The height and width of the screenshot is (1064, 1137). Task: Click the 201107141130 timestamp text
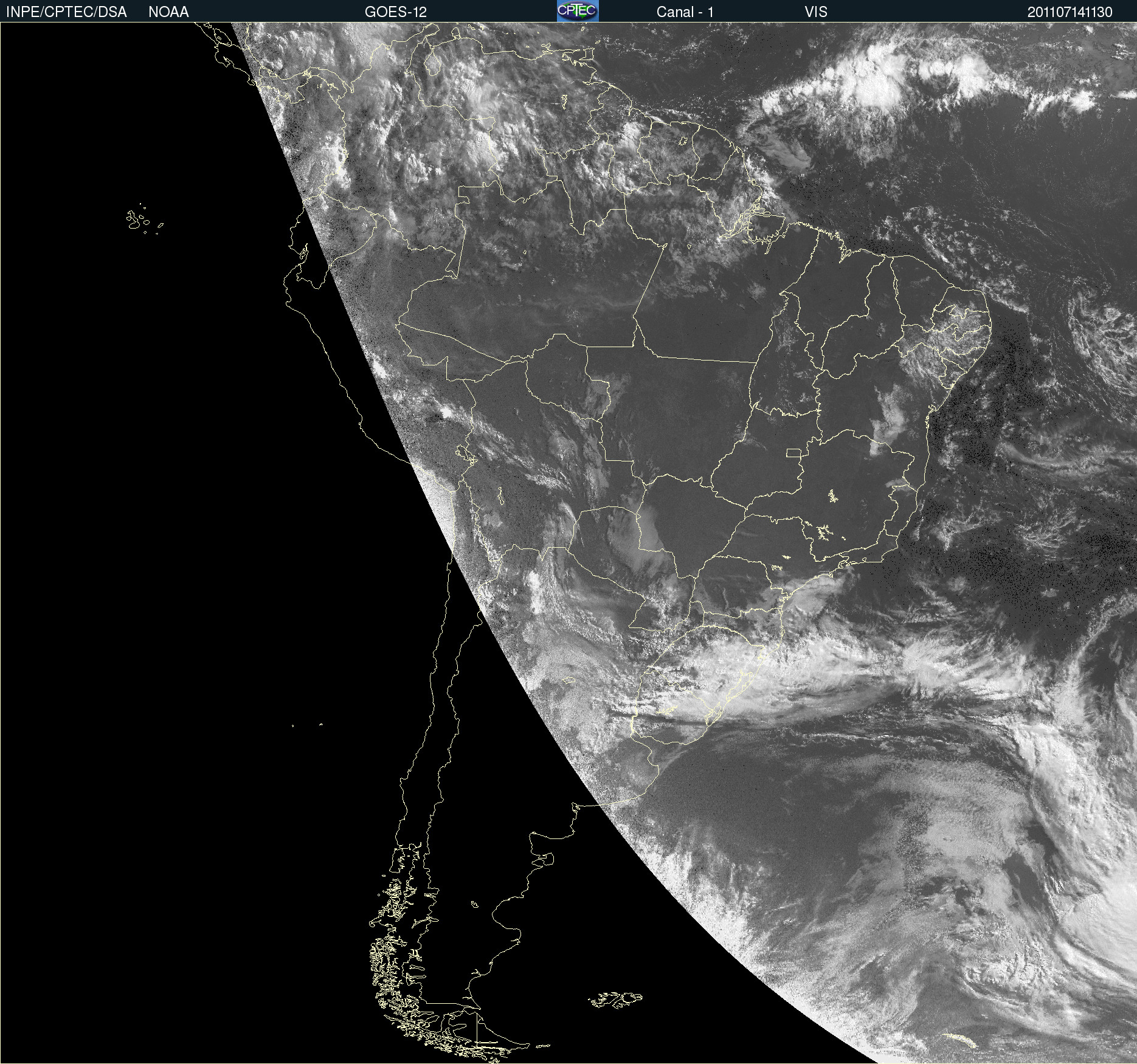[1070, 12]
